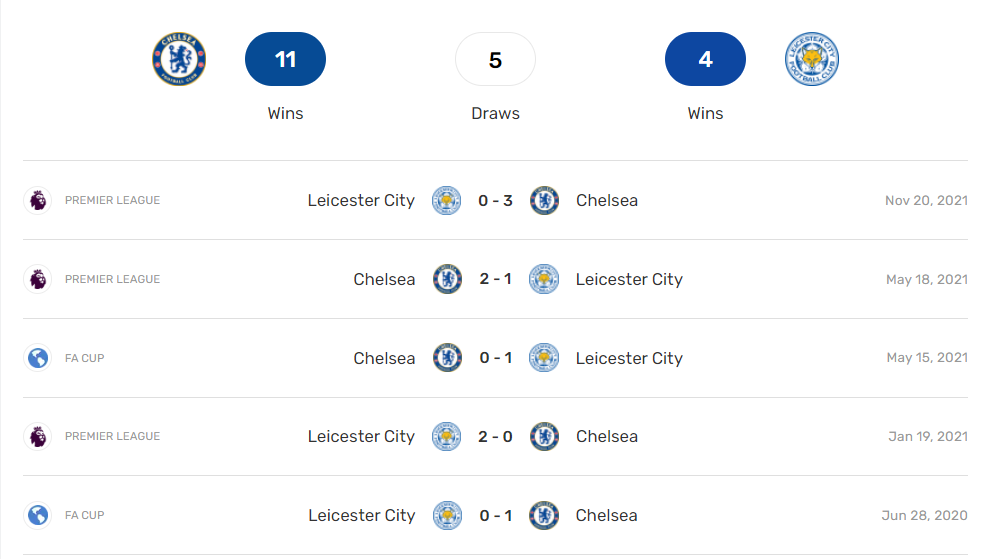Open the 2 - 0 score on Jan 19, 2021
Viewport: 990px width, 559px height.
(495, 436)
